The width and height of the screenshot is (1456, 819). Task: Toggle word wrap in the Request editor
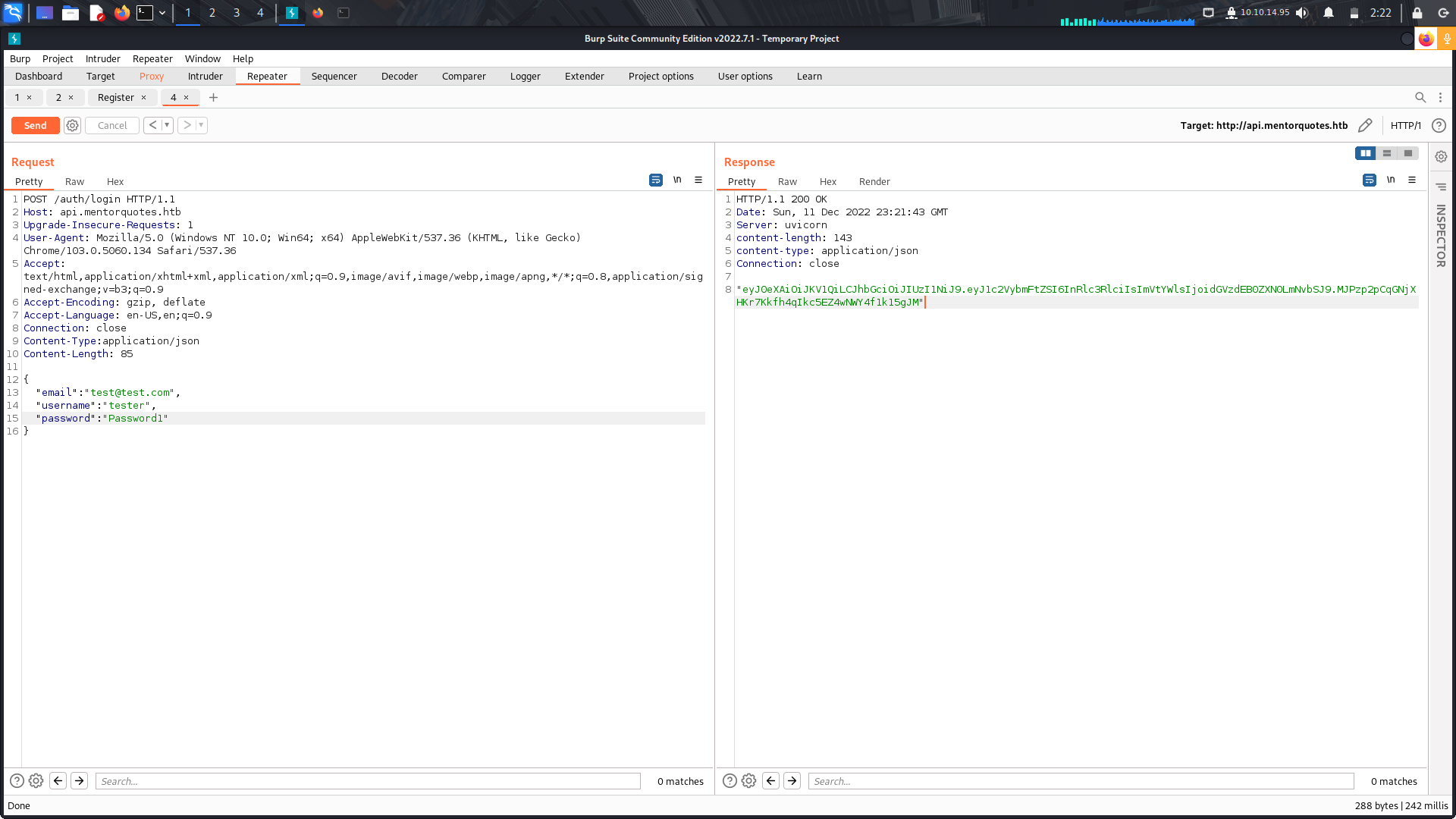655,180
